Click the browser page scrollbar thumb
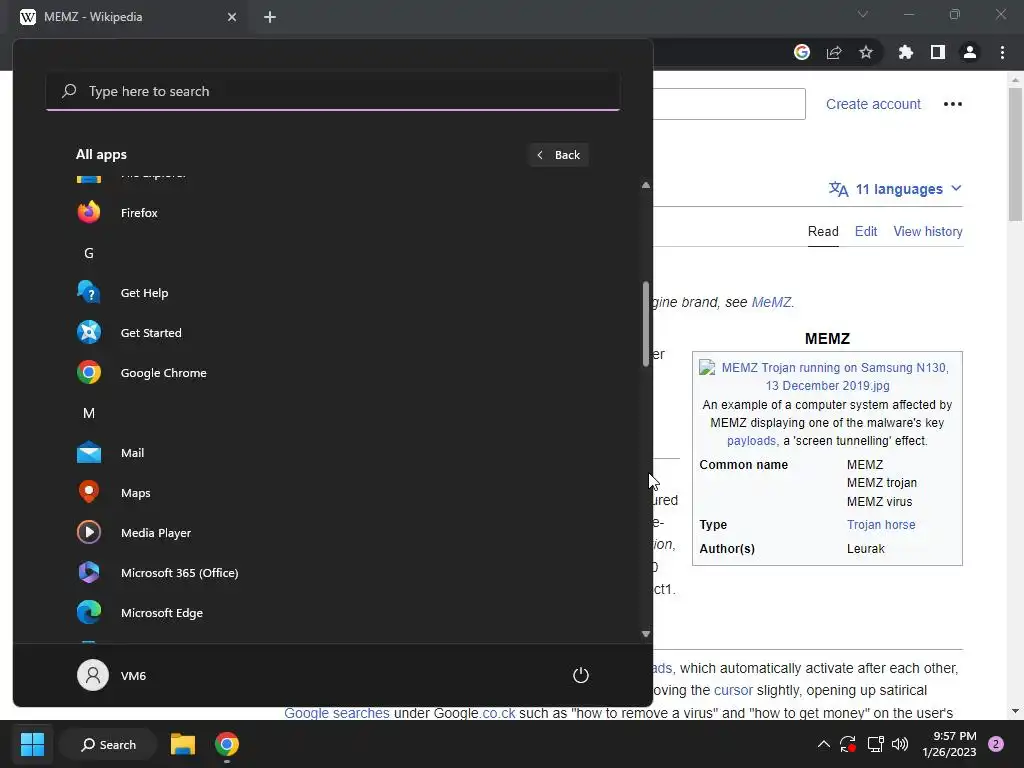Image resolution: width=1024 pixels, height=768 pixels. 1015,154
